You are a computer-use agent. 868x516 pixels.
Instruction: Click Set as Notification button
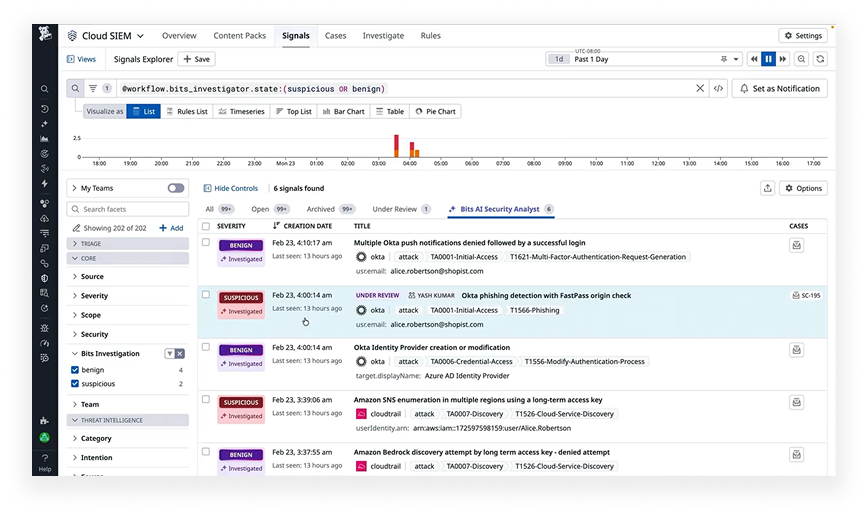779,89
